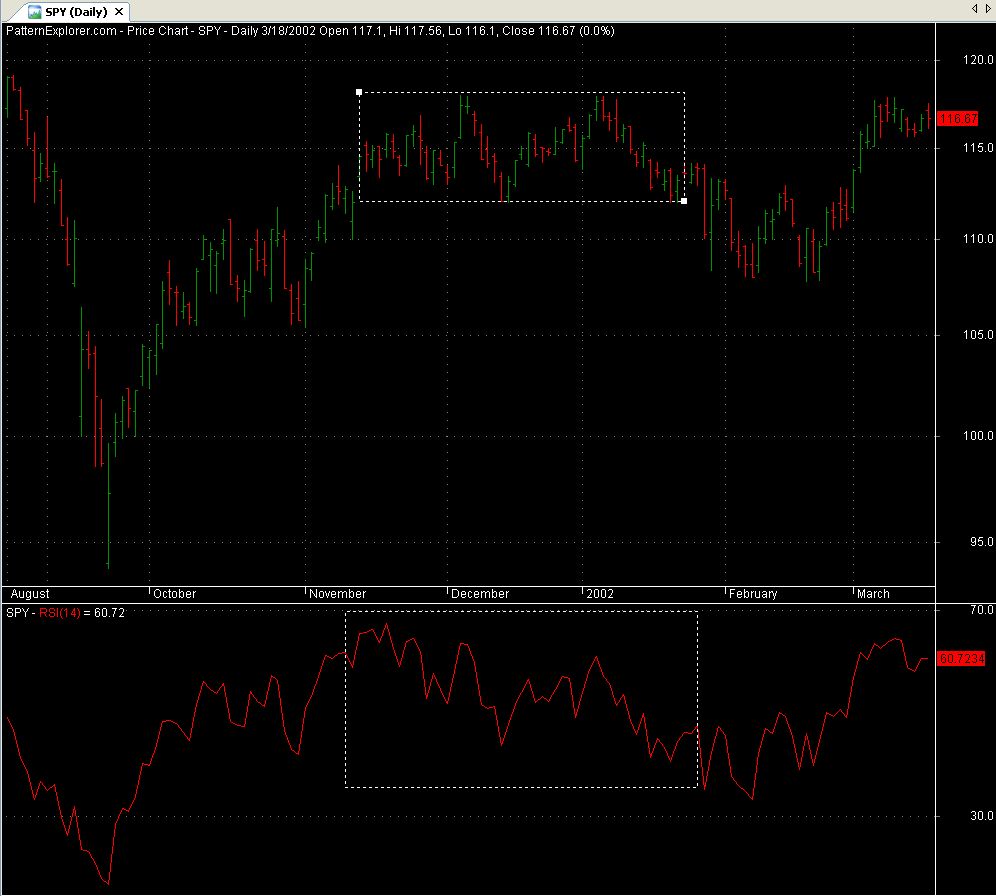
Task: Click the red 116.67 price marker
Action: (959, 119)
